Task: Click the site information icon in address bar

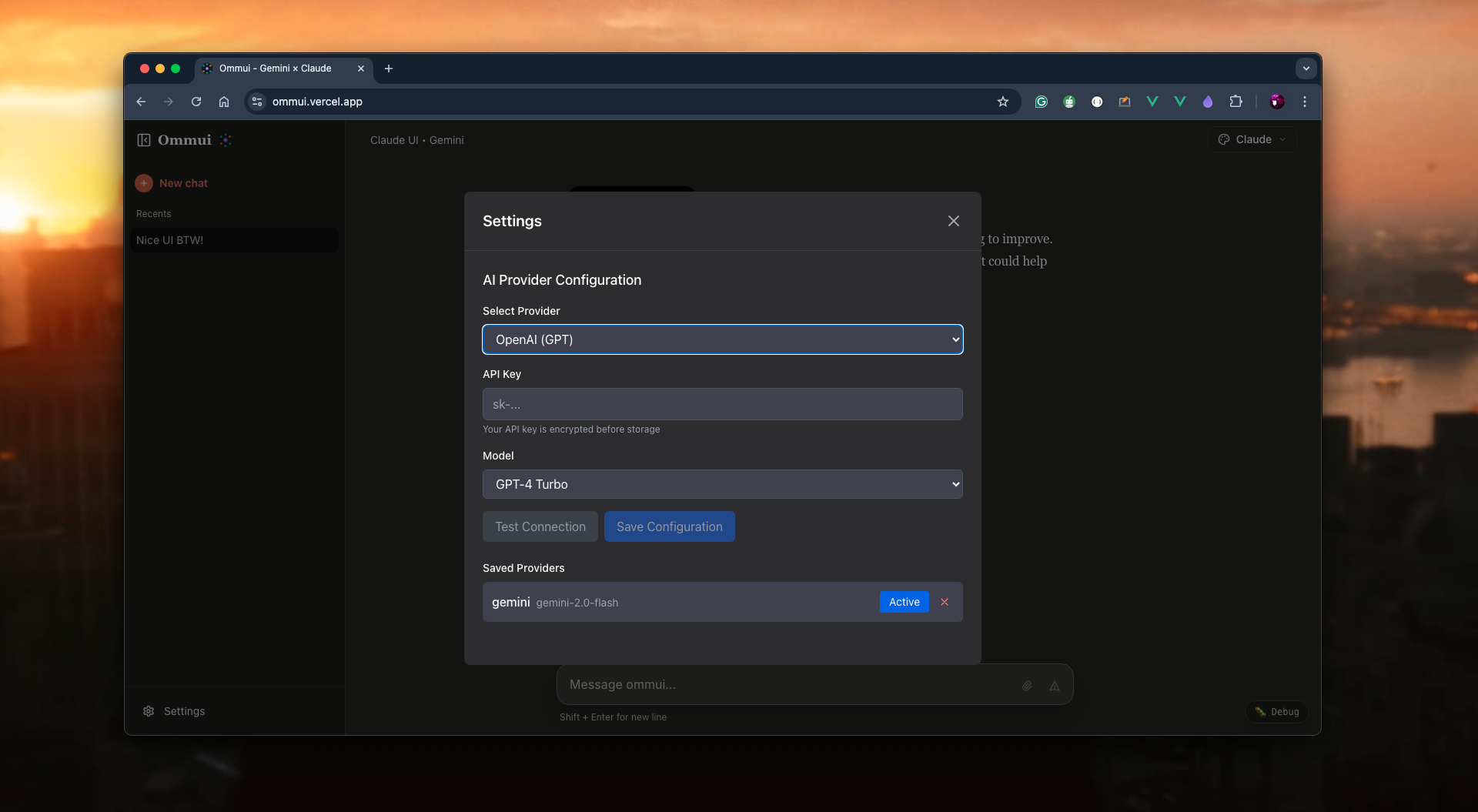Action: click(257, 102)
